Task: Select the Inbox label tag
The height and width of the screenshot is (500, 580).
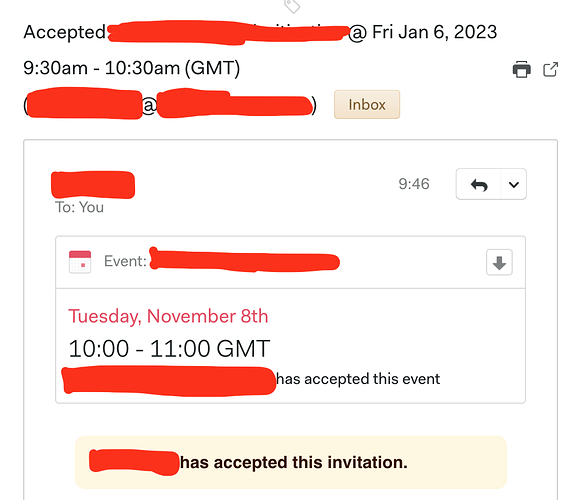Action: click(x=367, y=105)
